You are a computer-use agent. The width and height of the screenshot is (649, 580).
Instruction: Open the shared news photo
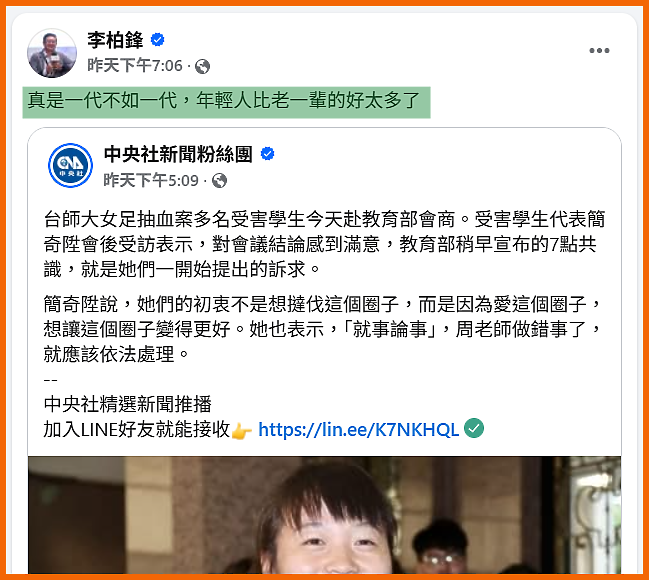point(324,515)
